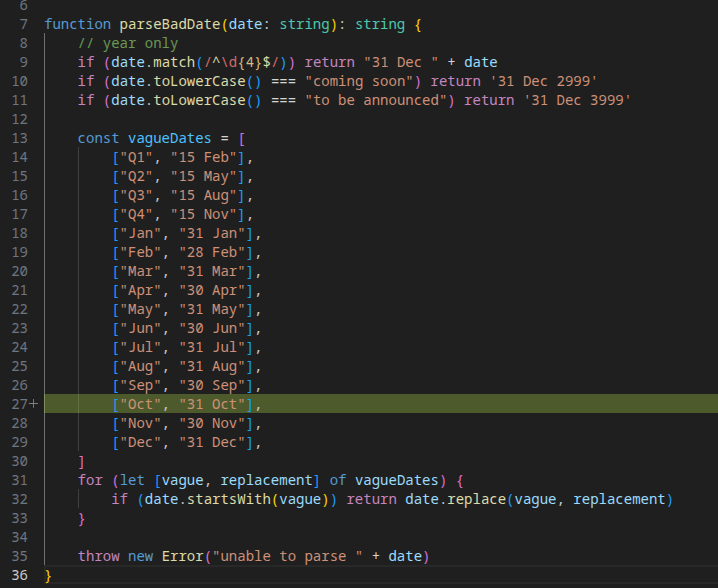Click the startsWith method call
The width and height of the screenshot is (718, 588).
(229, 499)
